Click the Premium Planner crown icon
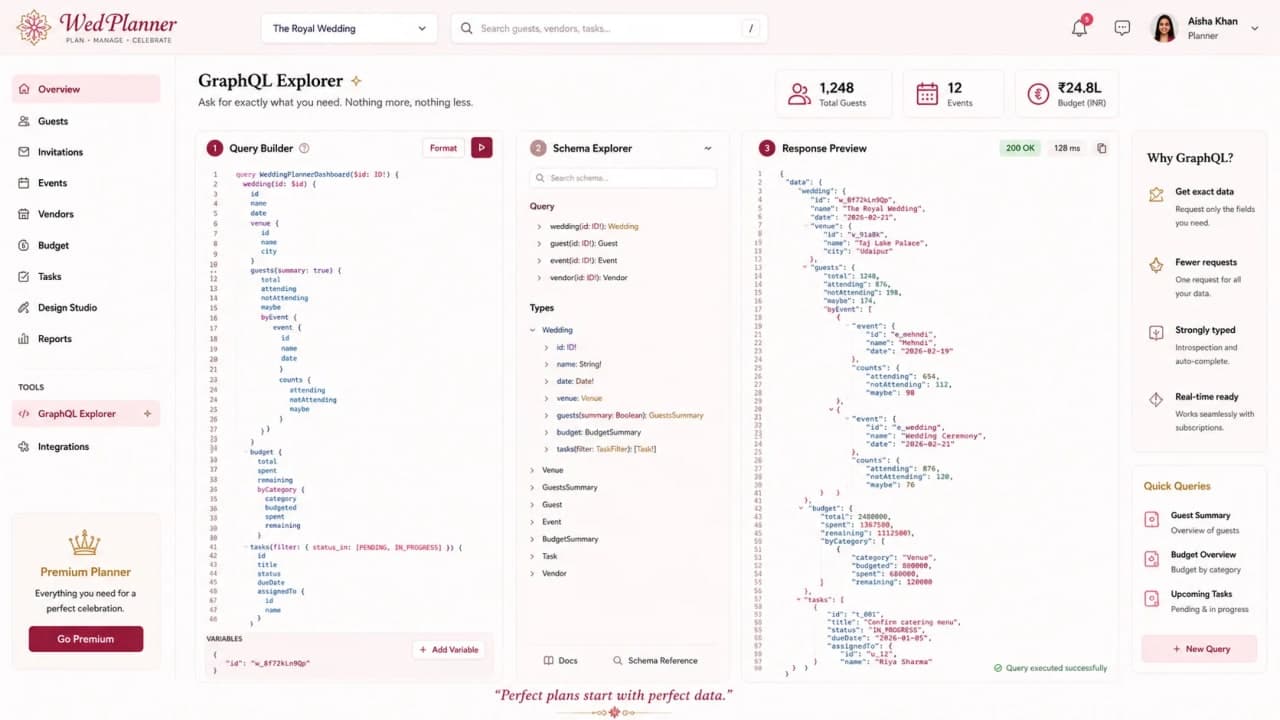This screenshot has width=1280, height=720. point(85,543)
